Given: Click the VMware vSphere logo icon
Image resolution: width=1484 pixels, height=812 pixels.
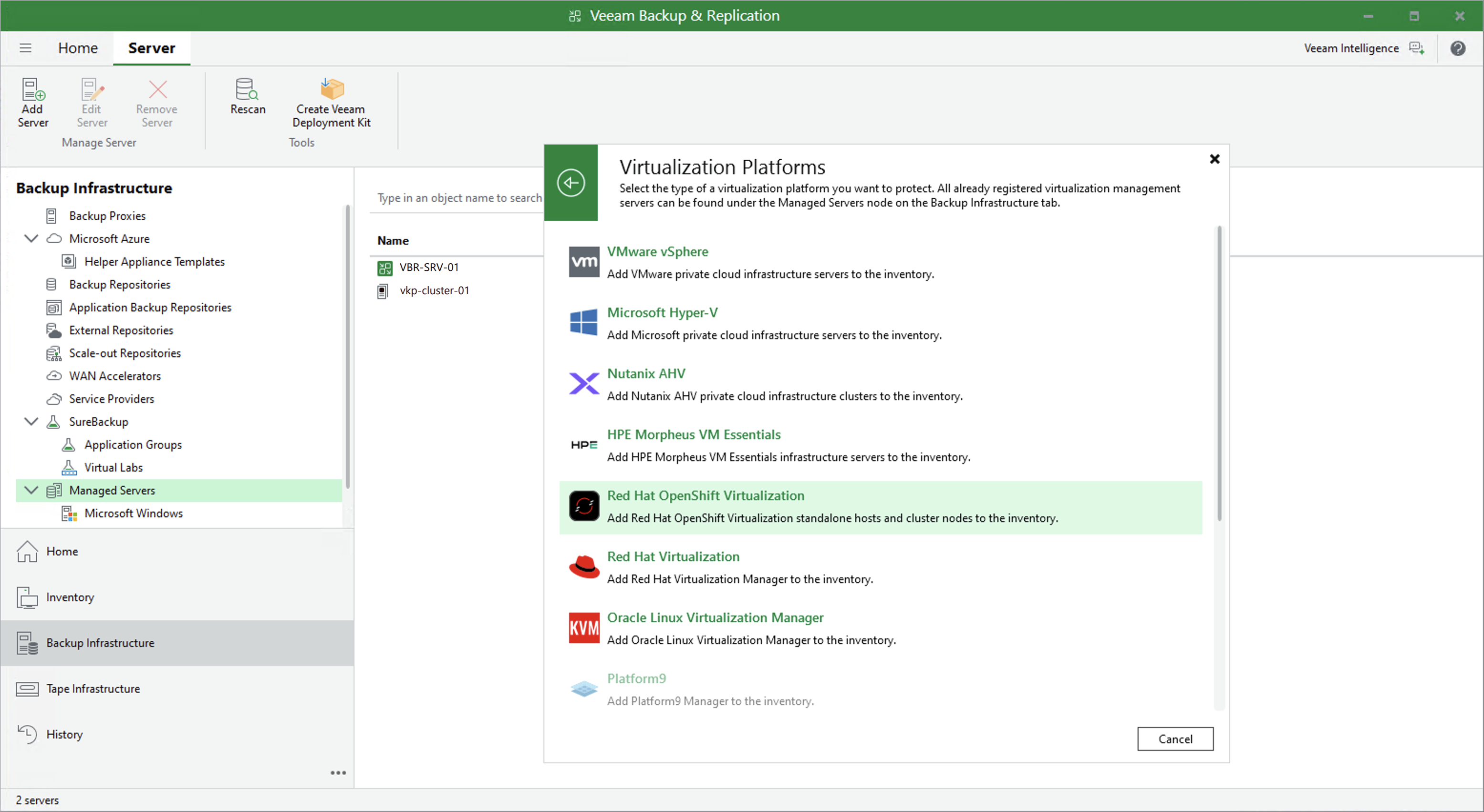Looking at the screenshot, I should coord(583,261).
